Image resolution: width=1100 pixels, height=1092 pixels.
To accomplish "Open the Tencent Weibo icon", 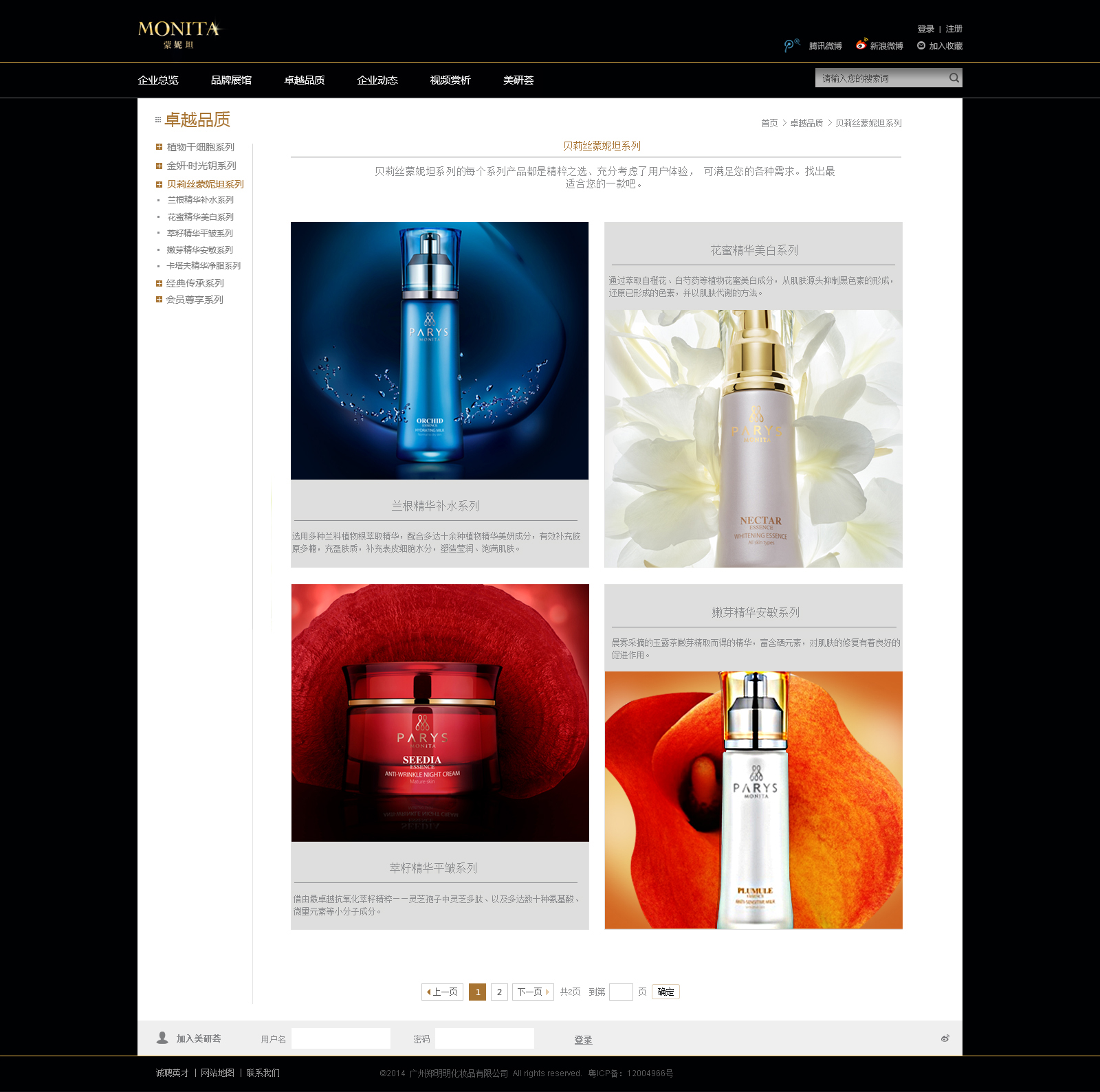I will [x=791, y=45].
